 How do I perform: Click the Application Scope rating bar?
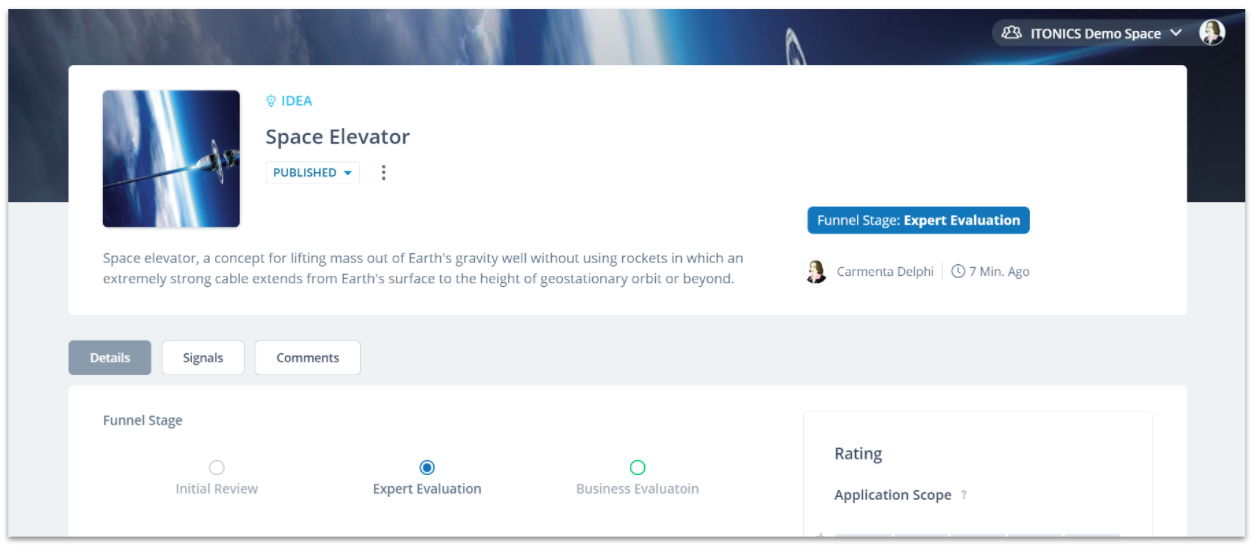[977, 537]
